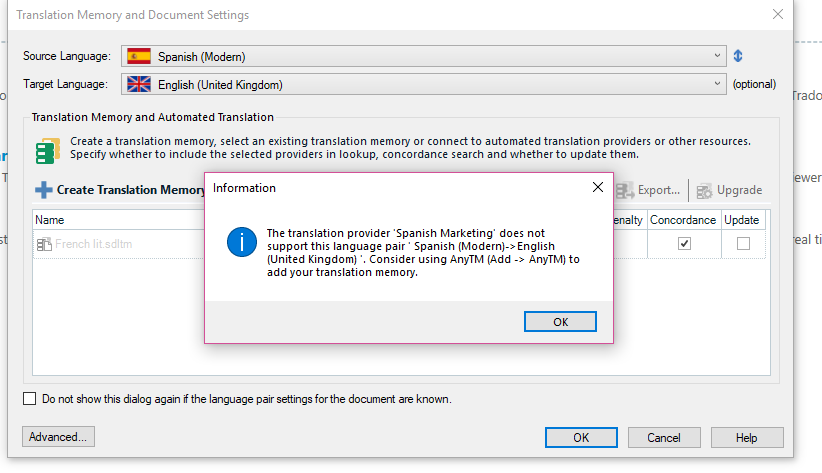Click the Help button
Image resolution: width=822 pixels, height=473 pixels.
pos(747,437)
